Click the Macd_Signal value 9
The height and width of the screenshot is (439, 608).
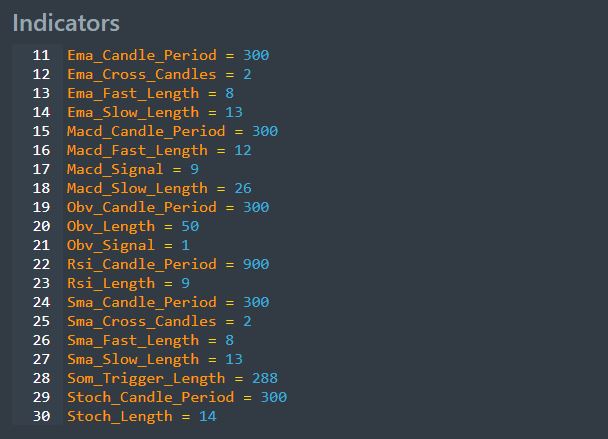point(195,169)
